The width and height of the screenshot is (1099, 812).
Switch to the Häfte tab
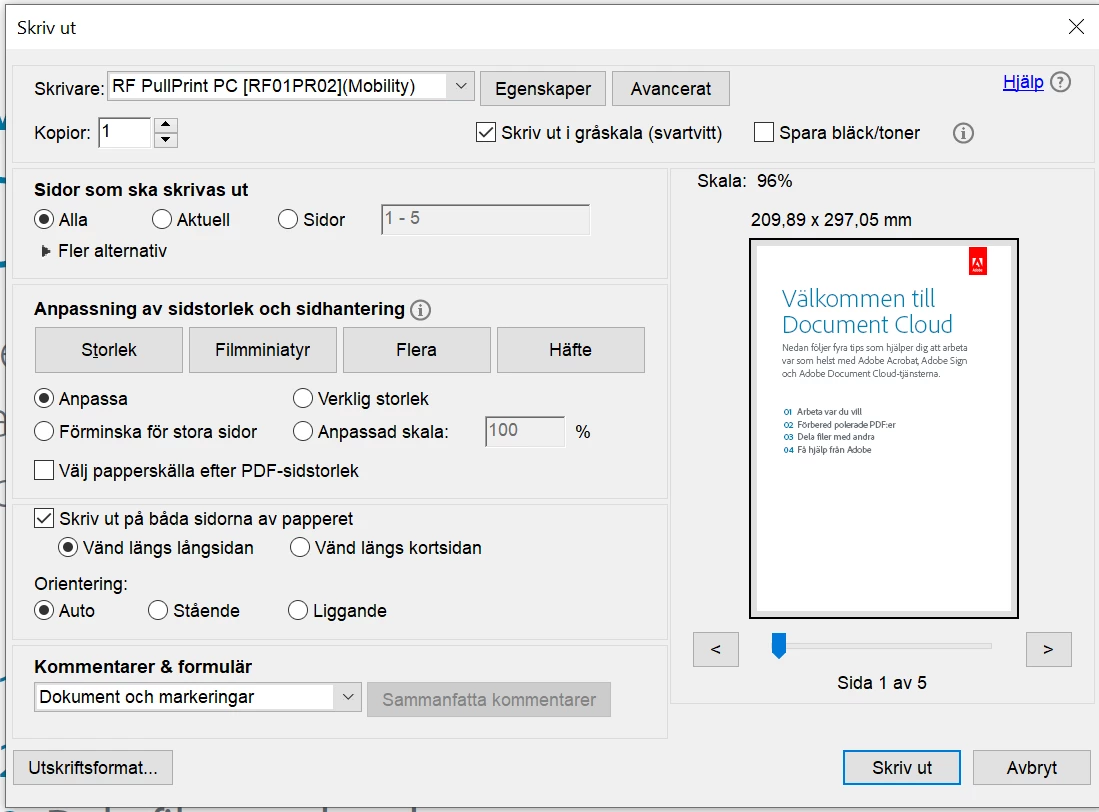571,350
